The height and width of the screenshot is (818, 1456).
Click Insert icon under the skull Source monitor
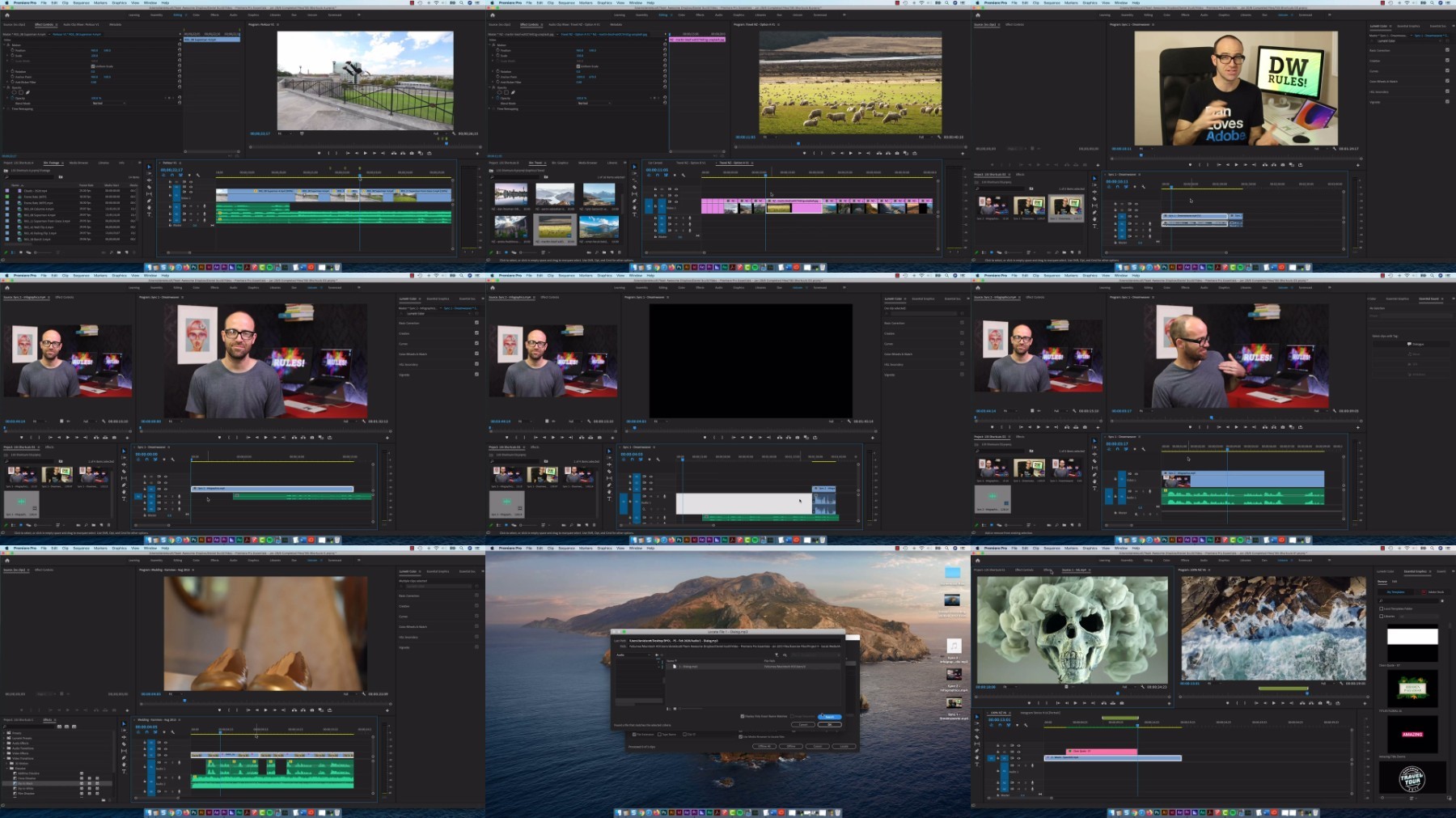[1104, 703]
